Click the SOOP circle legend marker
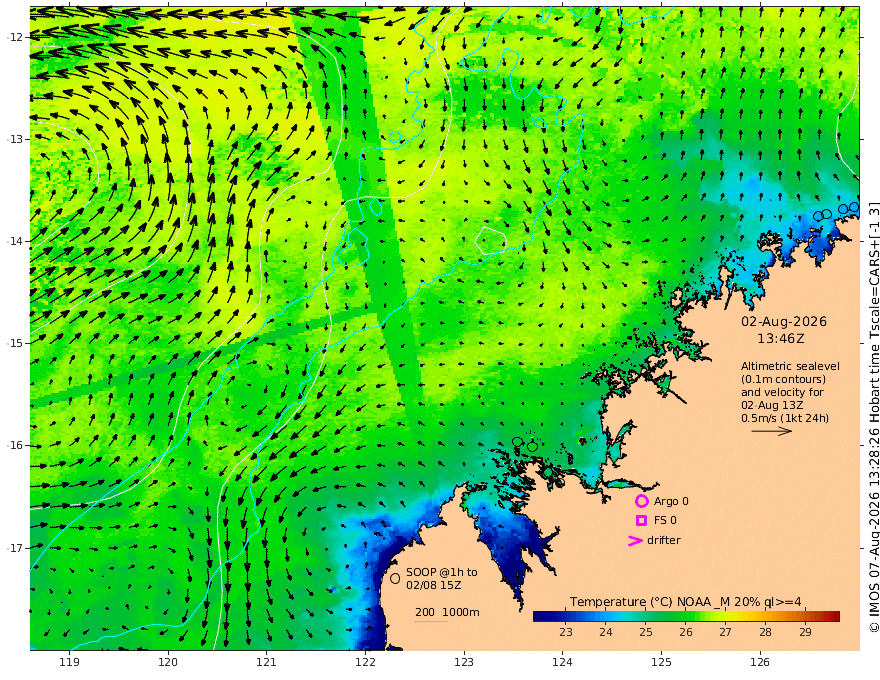880x680 pixels. (395, 578)
